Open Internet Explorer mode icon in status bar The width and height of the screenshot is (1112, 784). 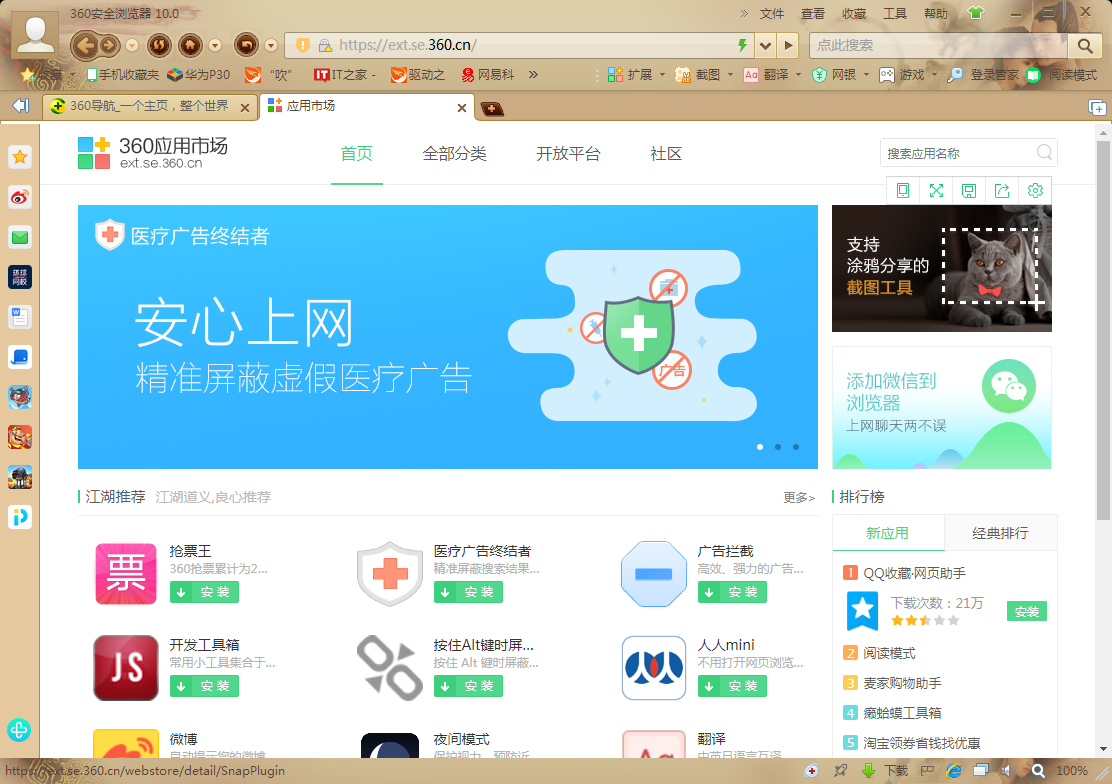[x=953, y=770]
